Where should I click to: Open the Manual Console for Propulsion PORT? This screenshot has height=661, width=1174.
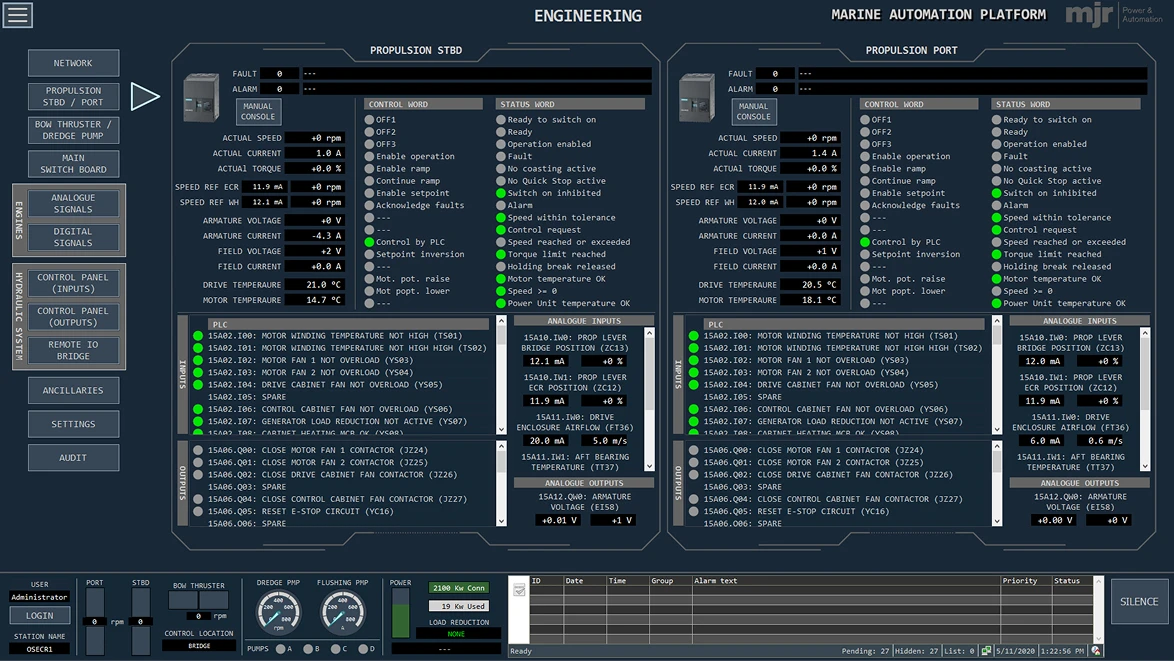click(x=753, y=112)
